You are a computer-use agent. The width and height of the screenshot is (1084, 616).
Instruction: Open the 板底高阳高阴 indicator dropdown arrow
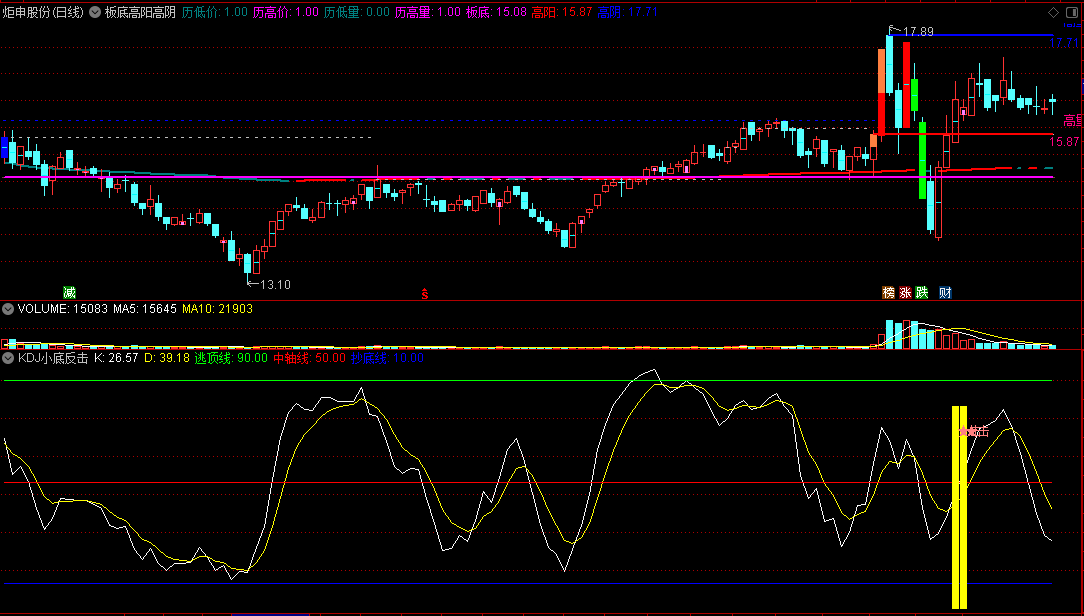(x=95, y=12)
